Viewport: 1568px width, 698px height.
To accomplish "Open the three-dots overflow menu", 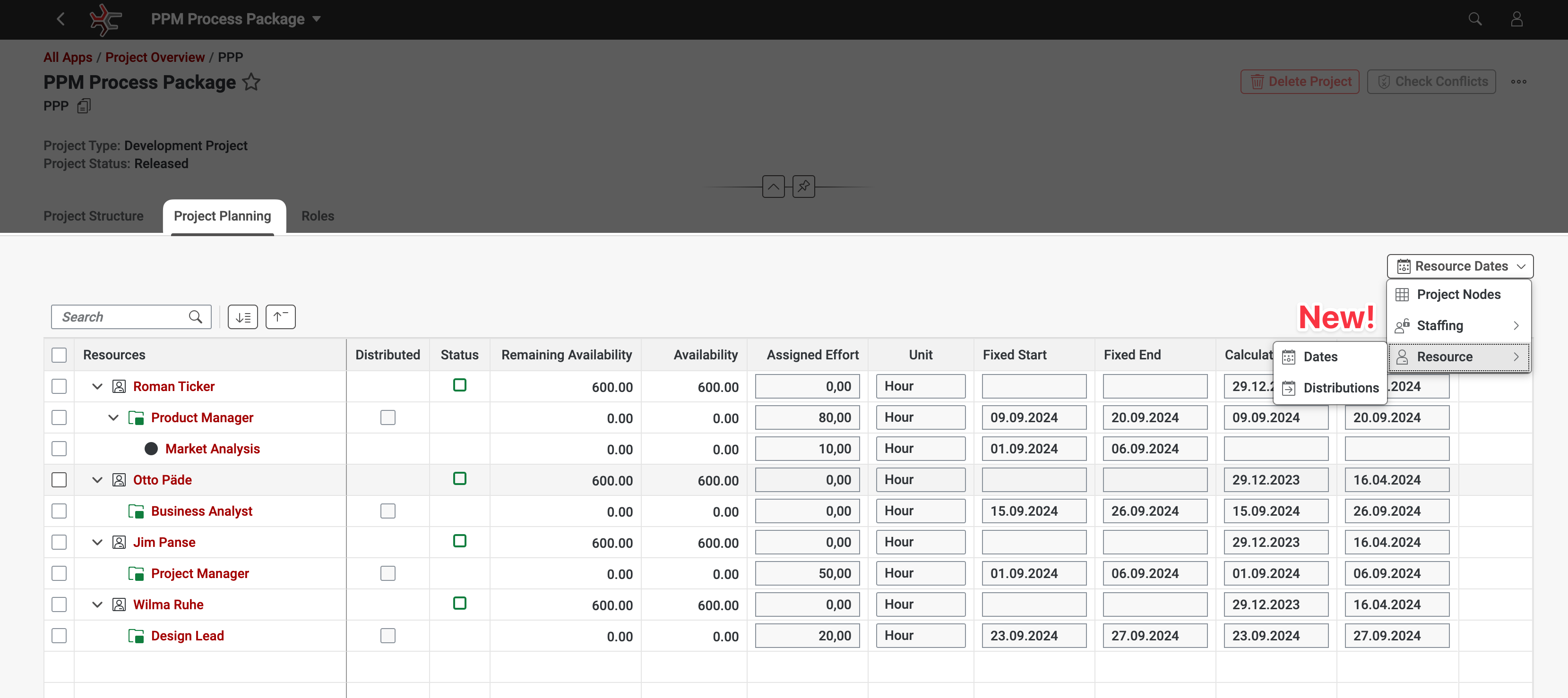I will point(1518,82).
